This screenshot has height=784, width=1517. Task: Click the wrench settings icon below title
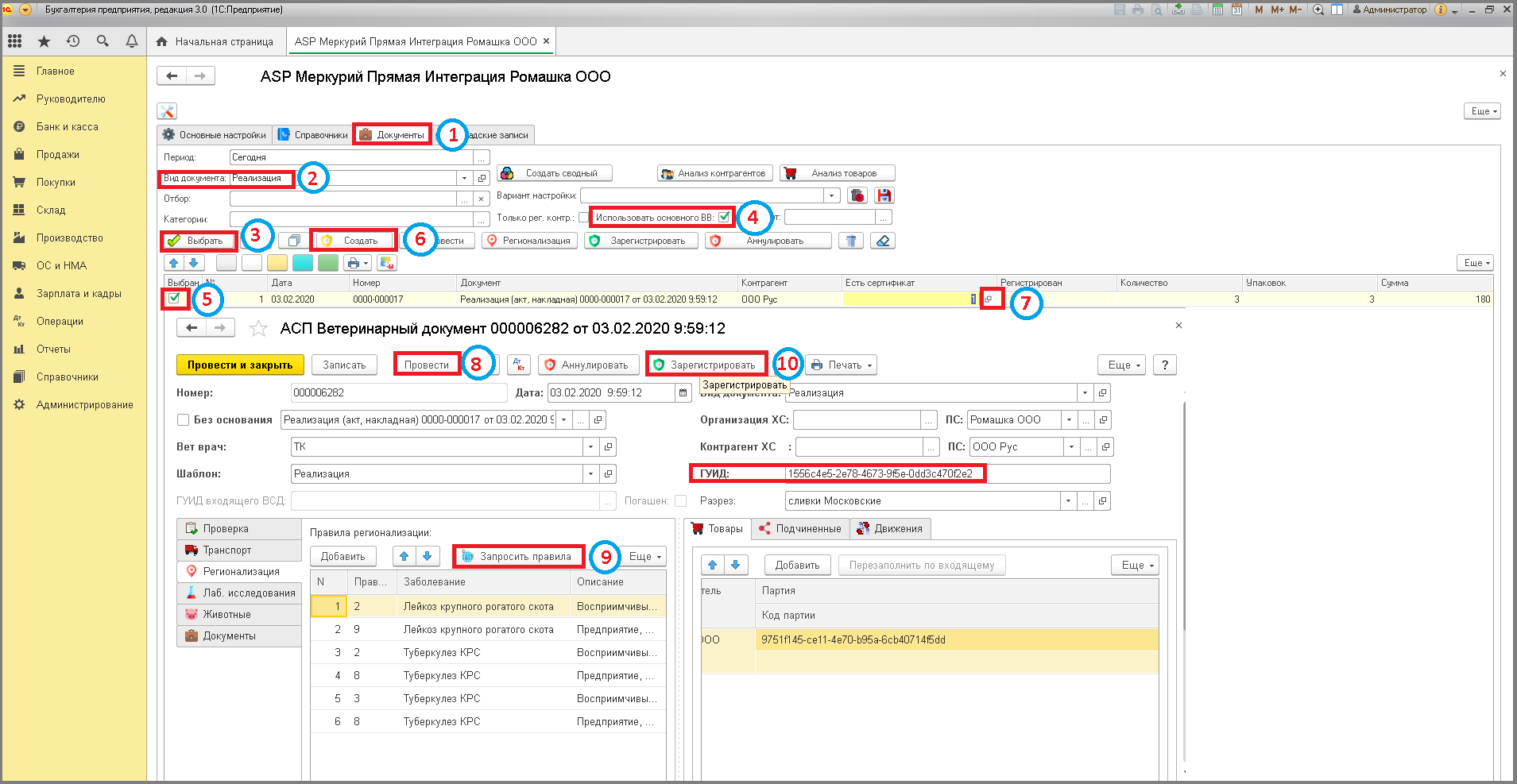167,111
